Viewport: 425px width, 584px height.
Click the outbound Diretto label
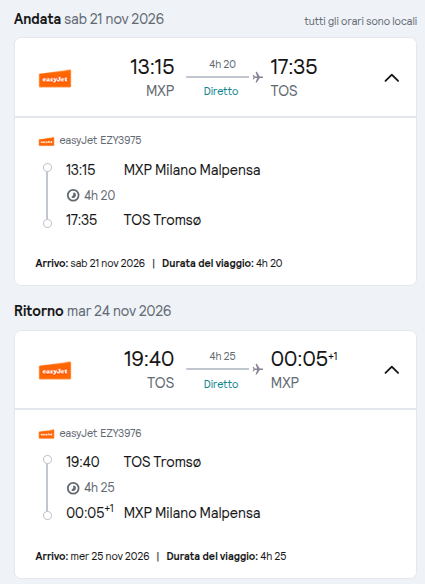click(x=221, y=91)
